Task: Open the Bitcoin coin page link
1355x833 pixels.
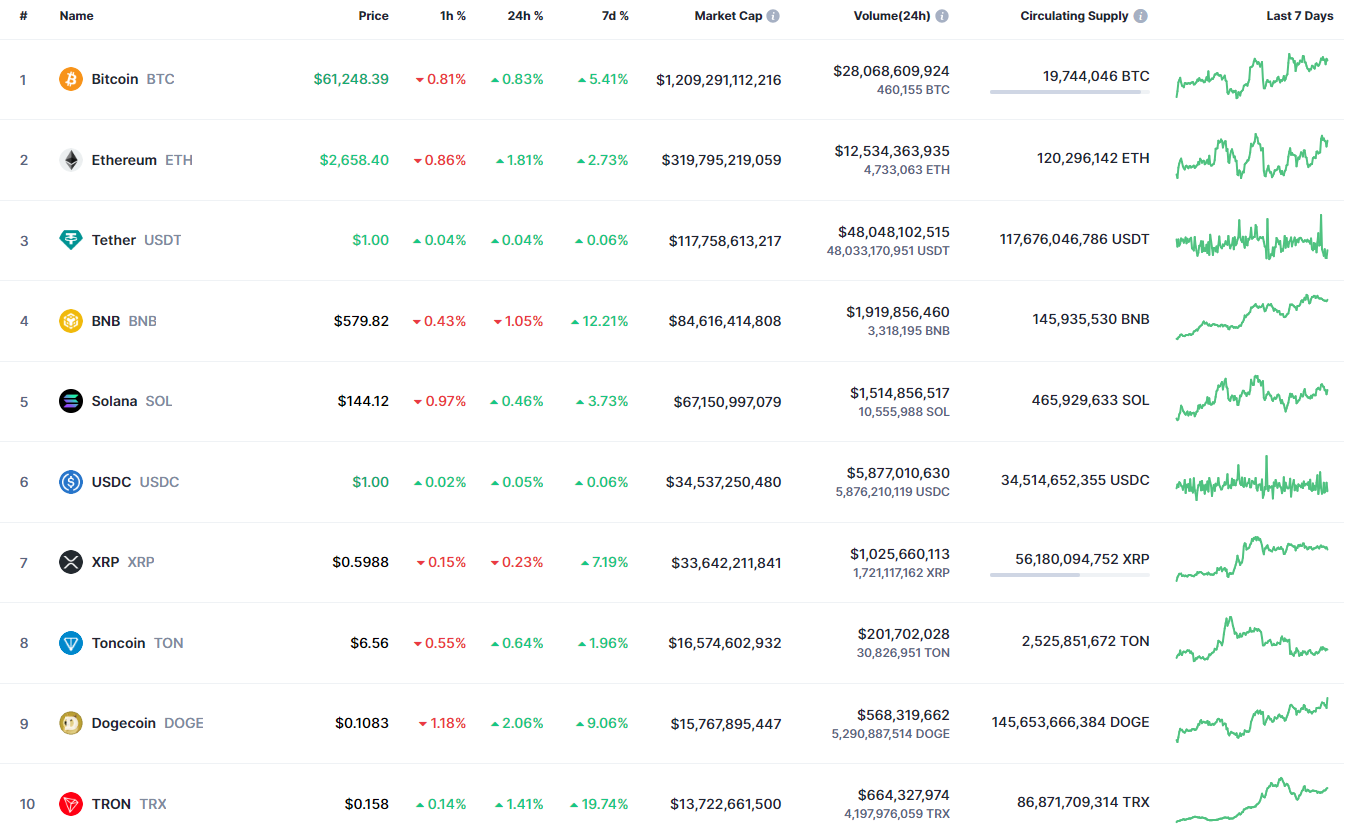Action: [115, 79]
